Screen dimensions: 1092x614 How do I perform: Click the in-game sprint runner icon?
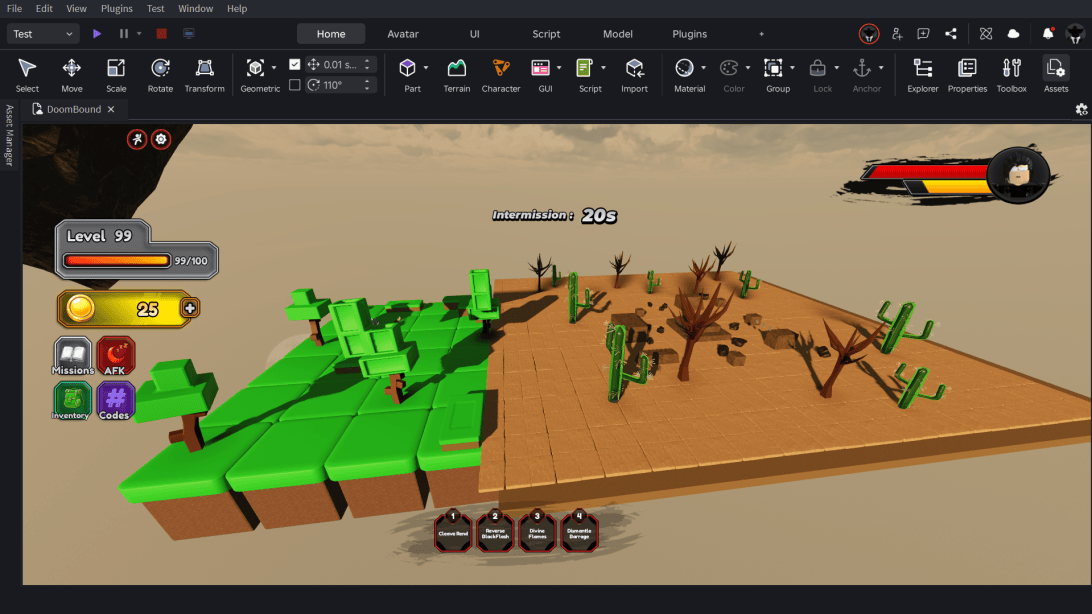coord(137,139)
